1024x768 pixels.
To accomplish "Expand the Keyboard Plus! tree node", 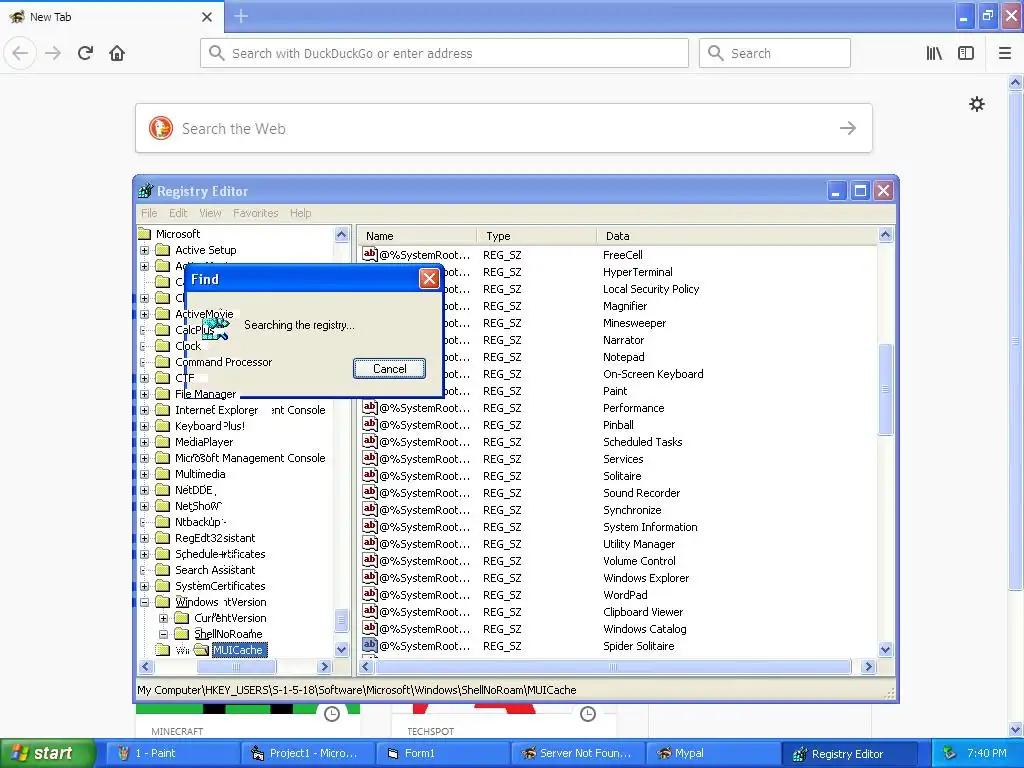I will [x=144, y=426].
